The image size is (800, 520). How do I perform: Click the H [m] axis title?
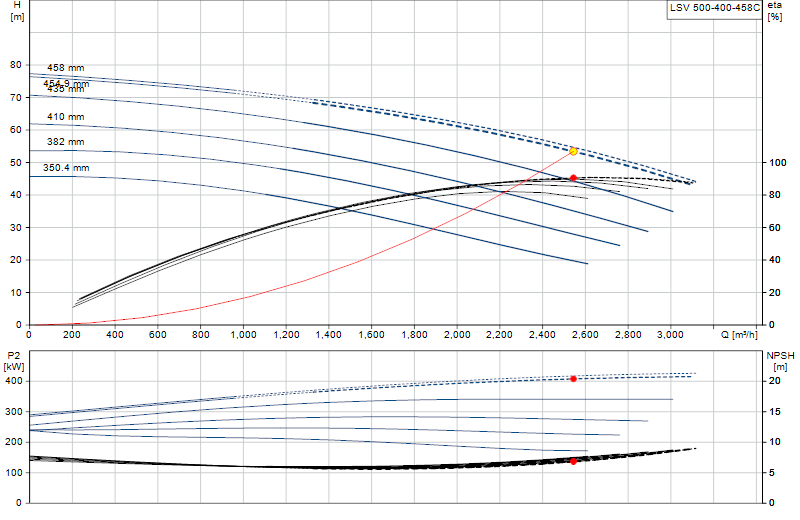17,11
